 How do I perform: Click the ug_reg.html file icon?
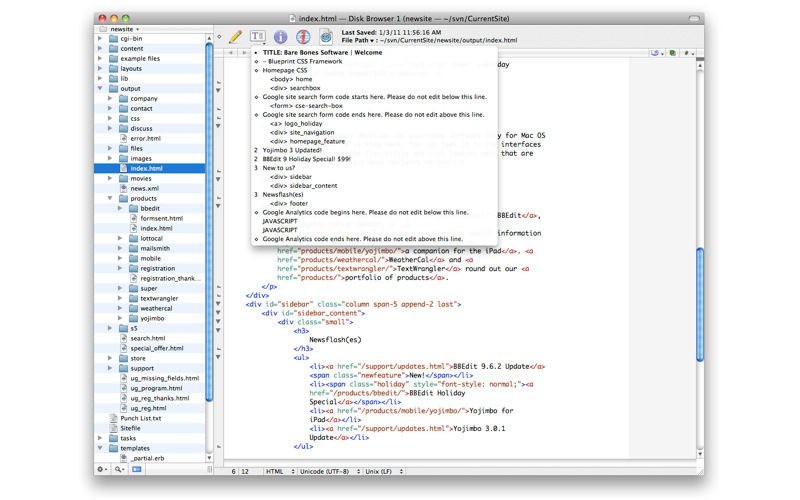123,408
